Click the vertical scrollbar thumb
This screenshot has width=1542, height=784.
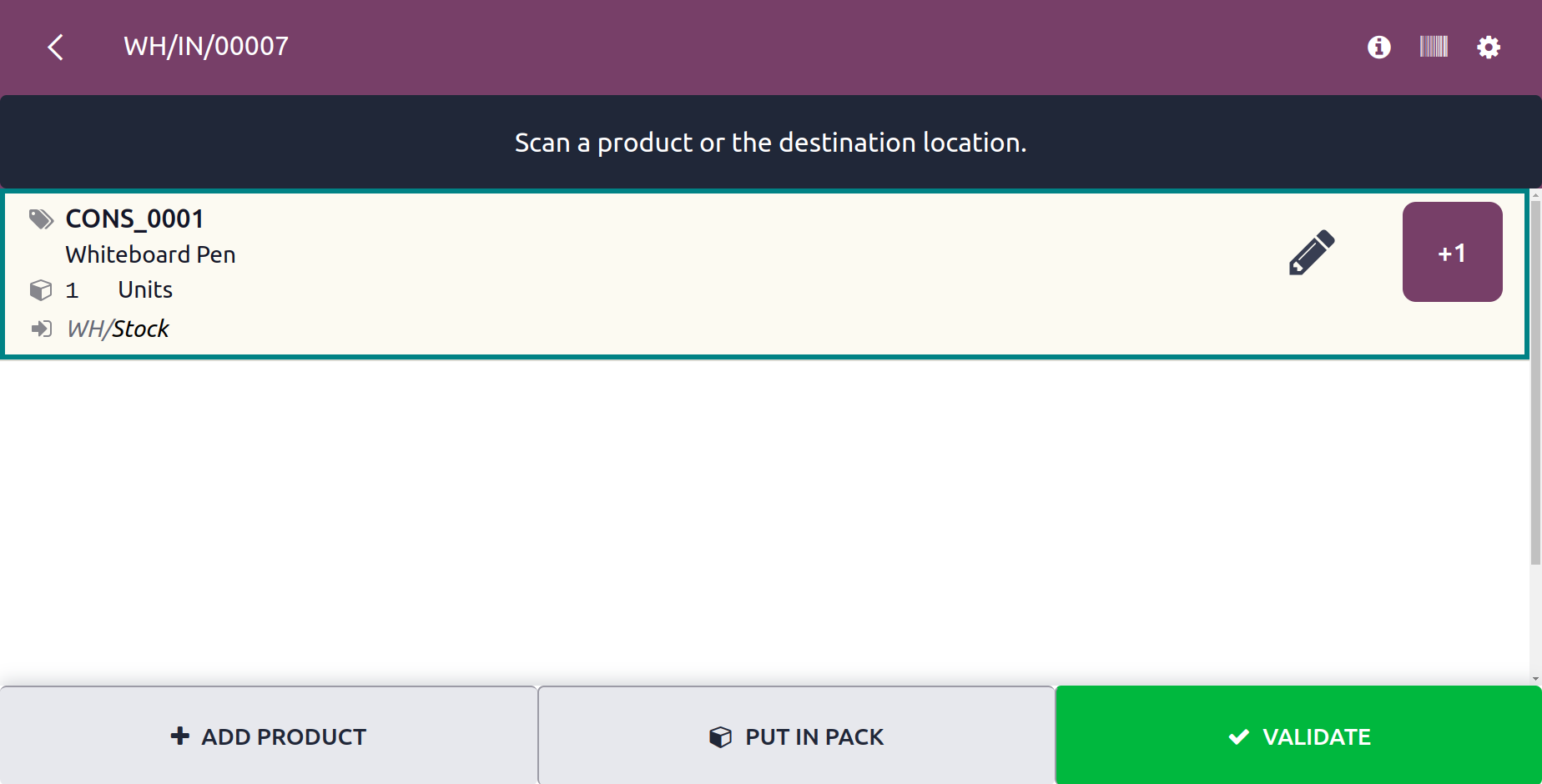click(1535, 382)
